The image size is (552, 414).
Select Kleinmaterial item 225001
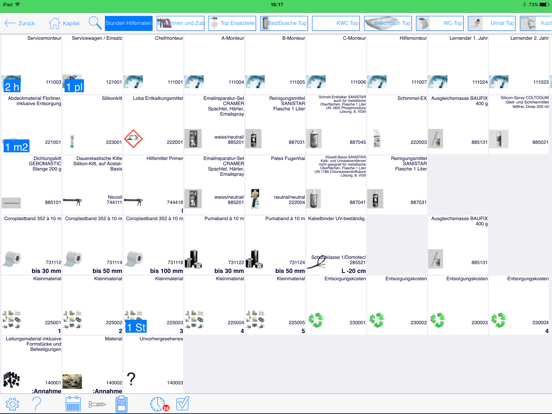31,305
